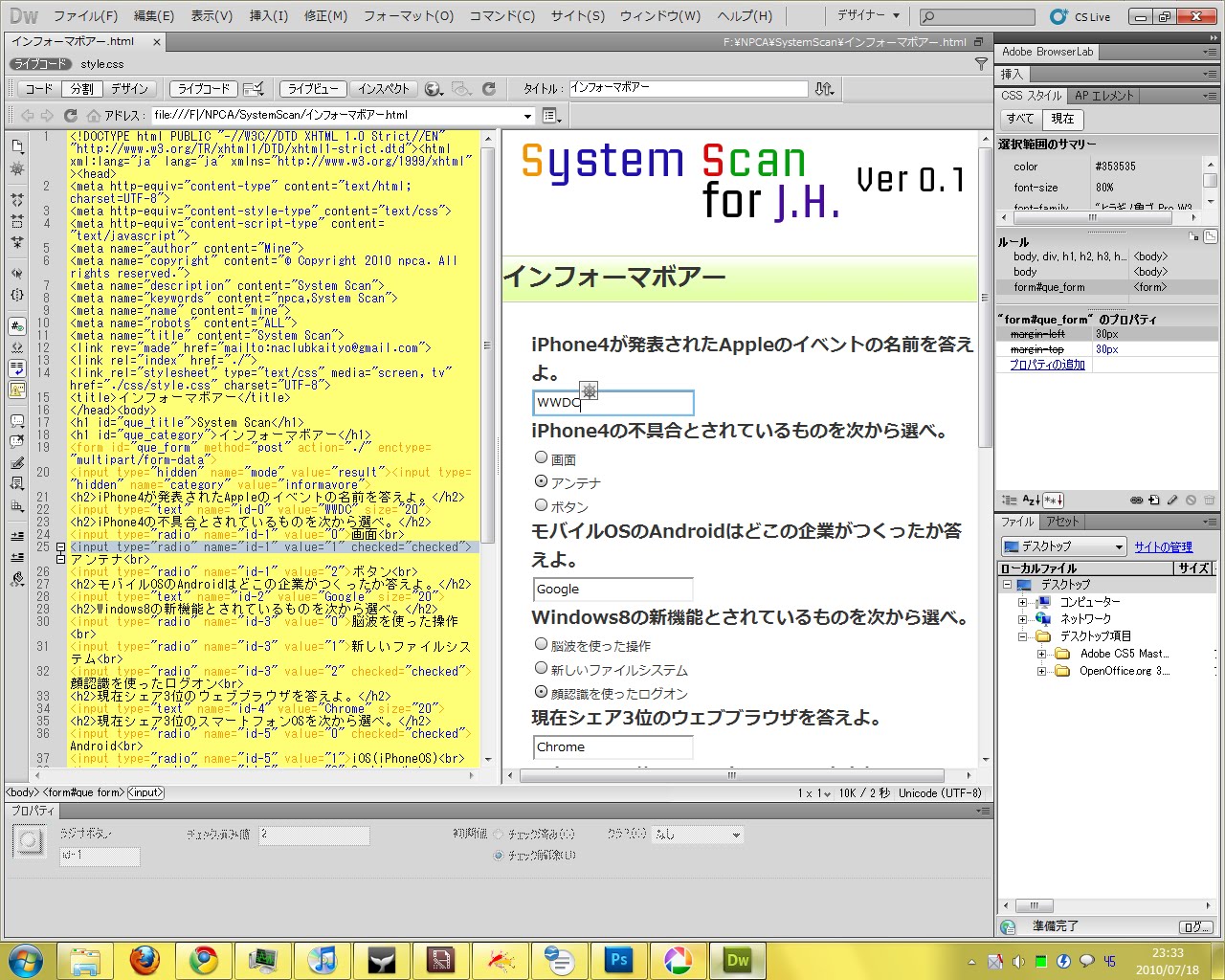Click the visual aids eye icon in the toolbar
The image size is (1225, 980).
(x=461, y=88)
